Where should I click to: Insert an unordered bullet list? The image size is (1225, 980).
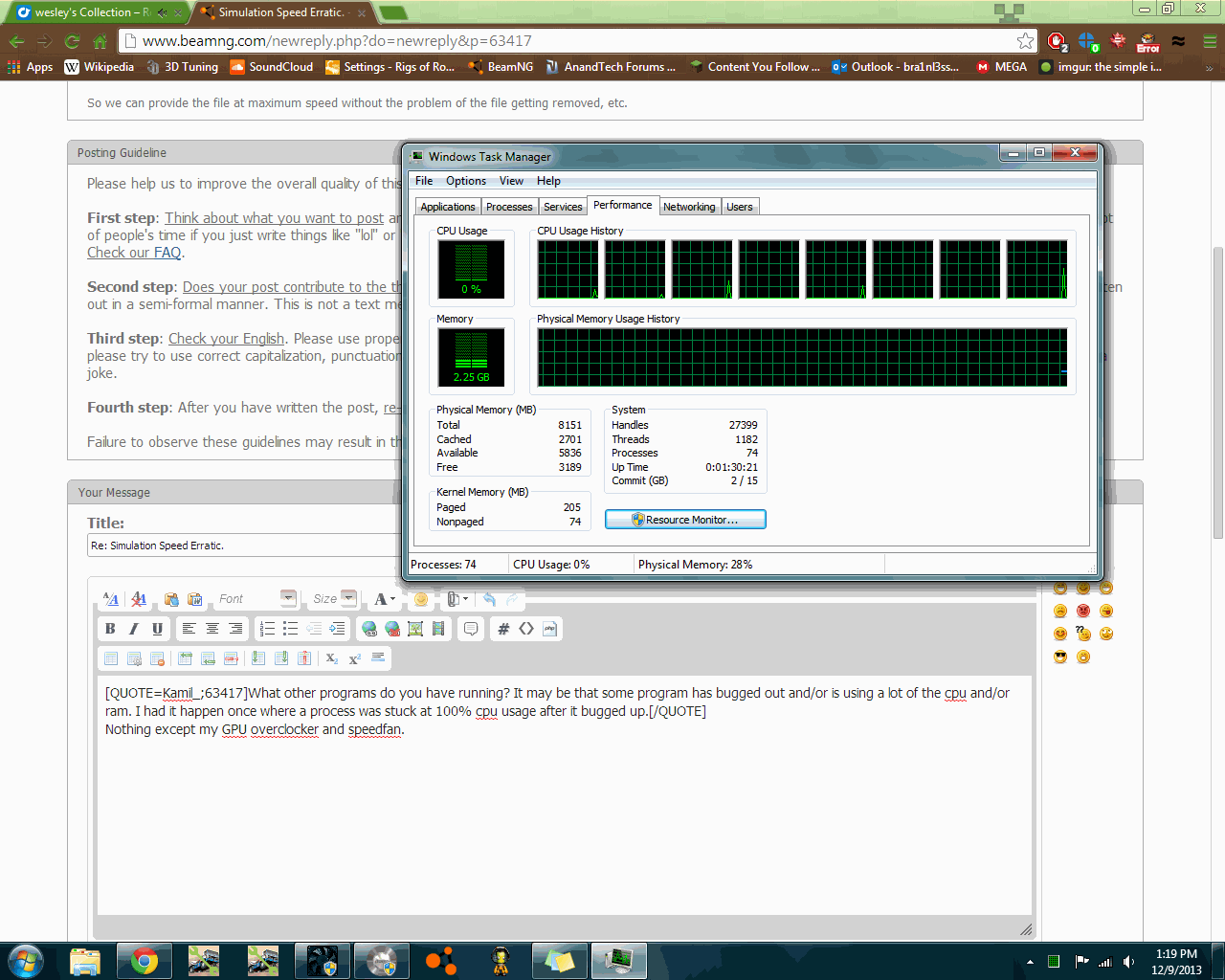290,629
